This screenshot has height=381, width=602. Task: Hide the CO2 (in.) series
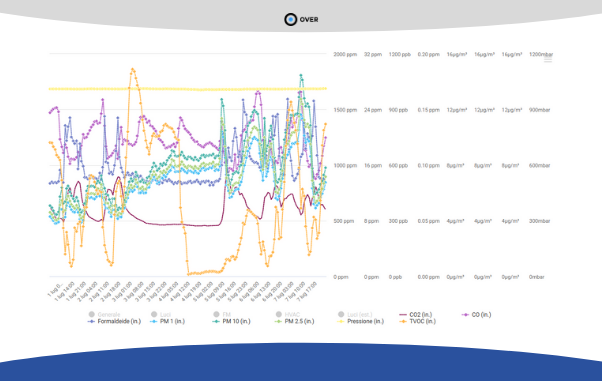(416, 314)
